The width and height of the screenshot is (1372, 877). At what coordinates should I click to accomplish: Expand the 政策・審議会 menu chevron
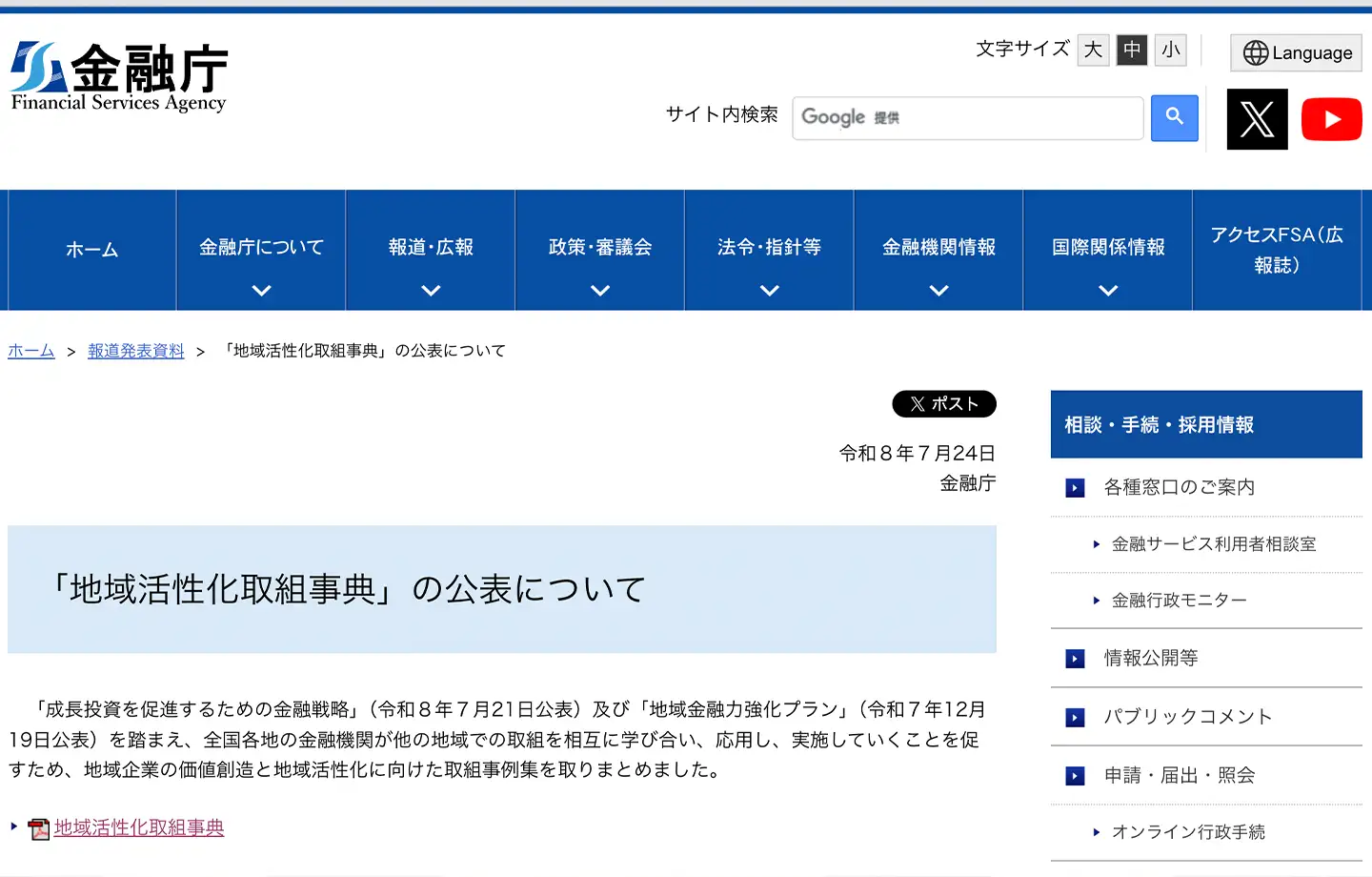coord(600,291)
